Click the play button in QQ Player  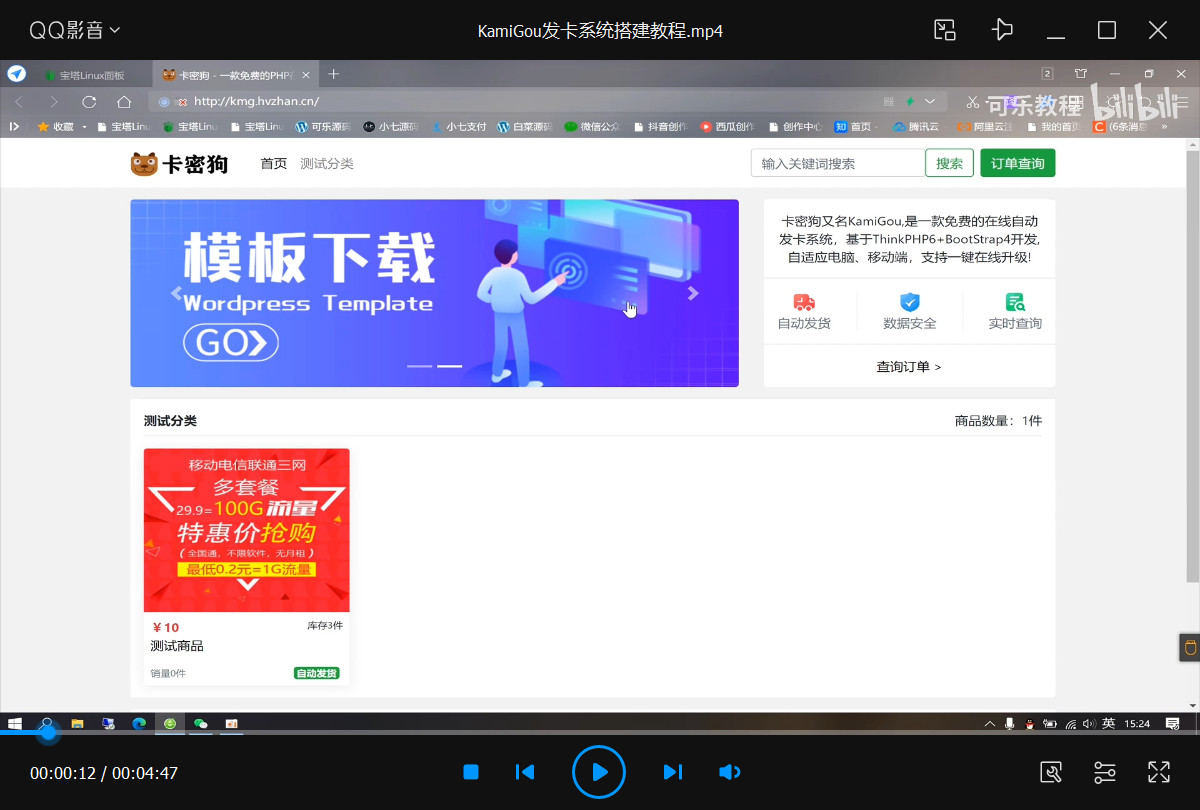[599, 772]
